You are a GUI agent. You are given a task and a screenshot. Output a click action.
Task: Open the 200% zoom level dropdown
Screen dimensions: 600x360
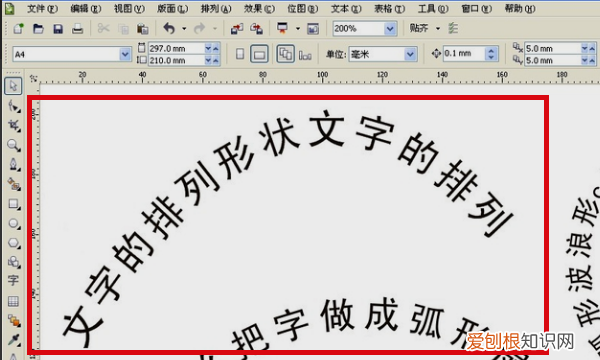coord(390,29)
